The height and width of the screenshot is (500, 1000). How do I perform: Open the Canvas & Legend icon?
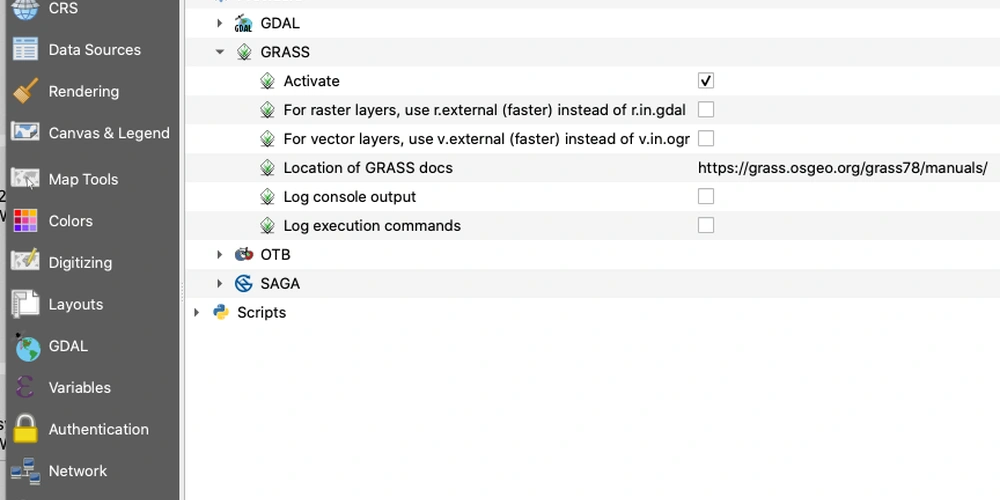(26, 133)
